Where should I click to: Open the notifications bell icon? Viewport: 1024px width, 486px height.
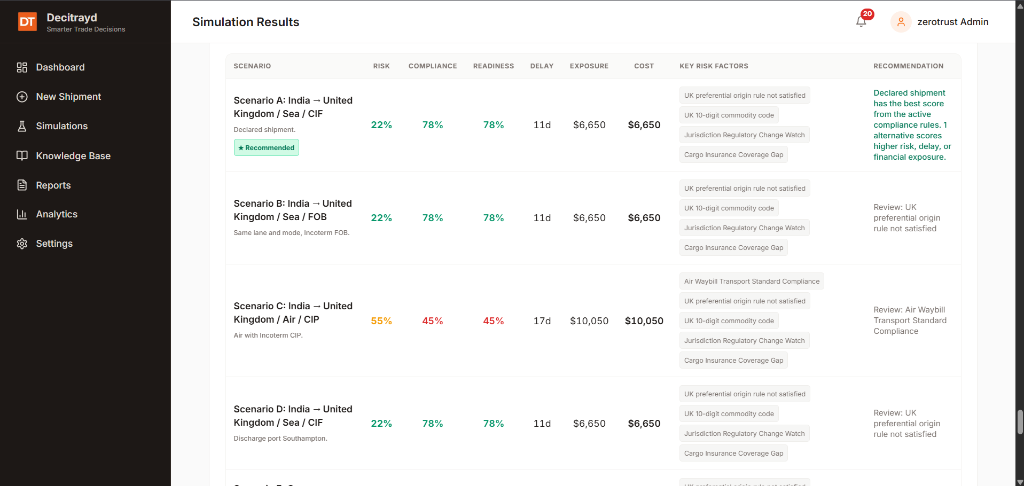point(861,22)
